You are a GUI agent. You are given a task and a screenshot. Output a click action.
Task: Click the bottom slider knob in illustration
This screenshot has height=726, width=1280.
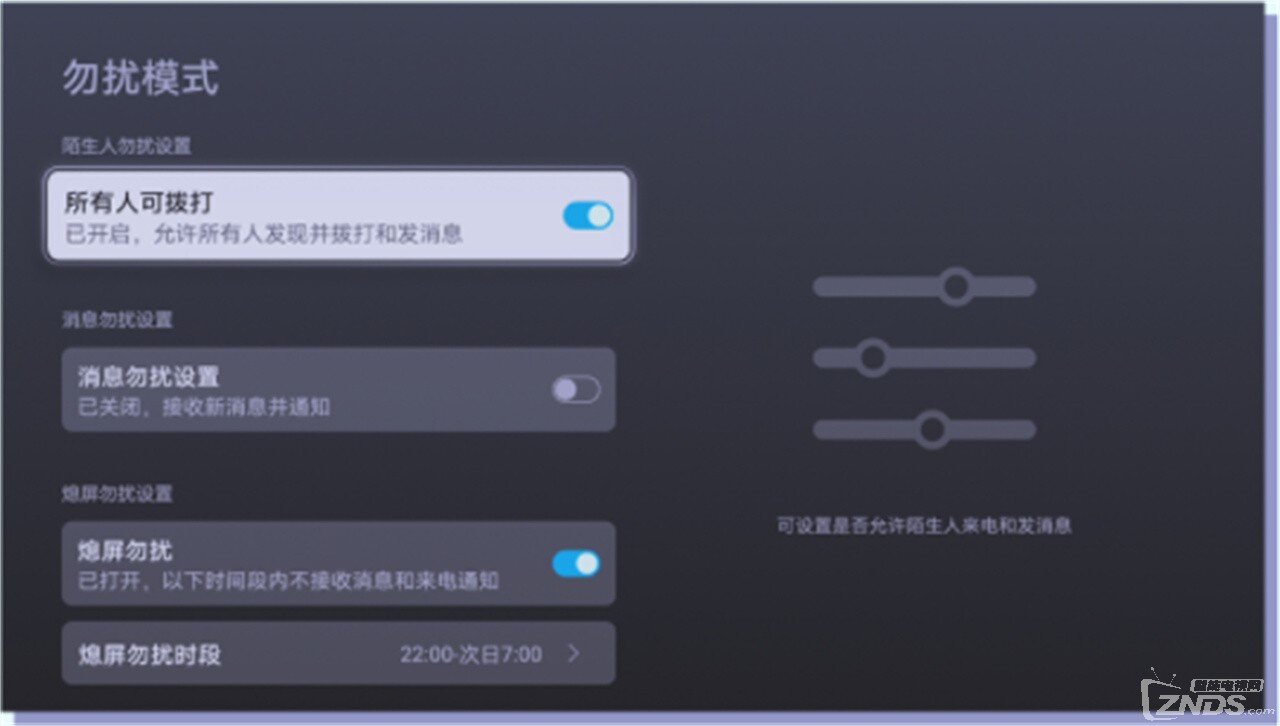932,430
